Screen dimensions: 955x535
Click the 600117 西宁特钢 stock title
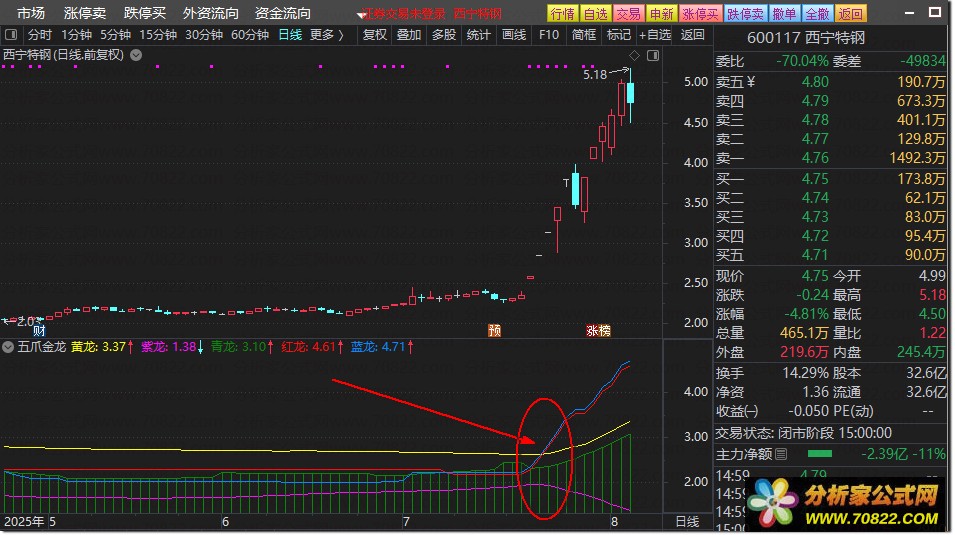tap(805, 38)
